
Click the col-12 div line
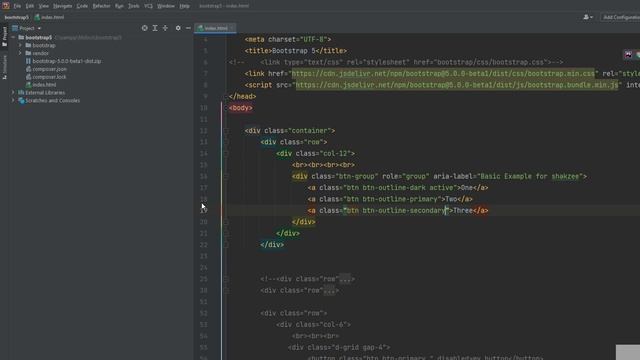tap(316, 153)
